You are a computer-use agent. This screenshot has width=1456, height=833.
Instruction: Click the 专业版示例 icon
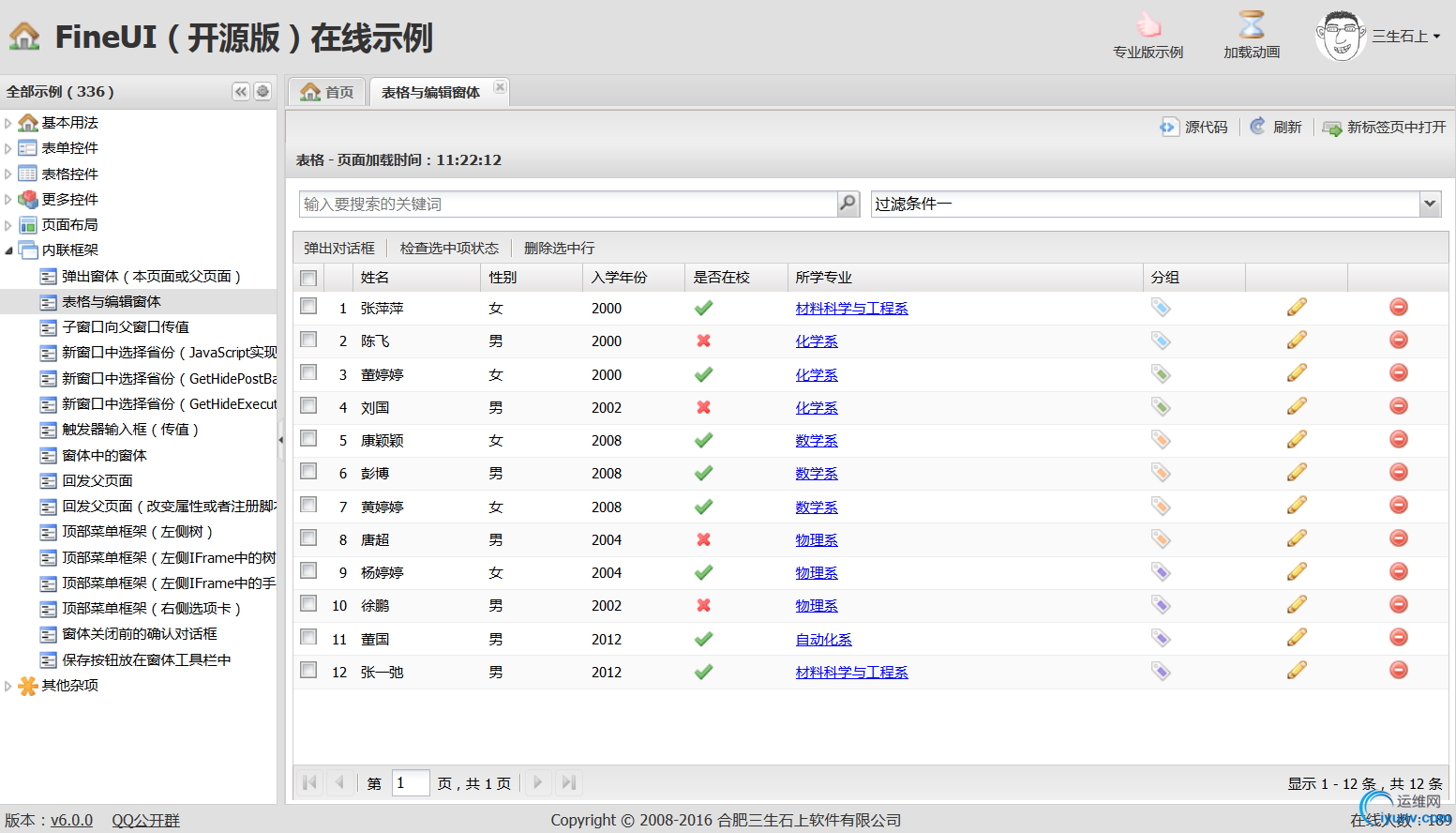tap(1148, 26)
